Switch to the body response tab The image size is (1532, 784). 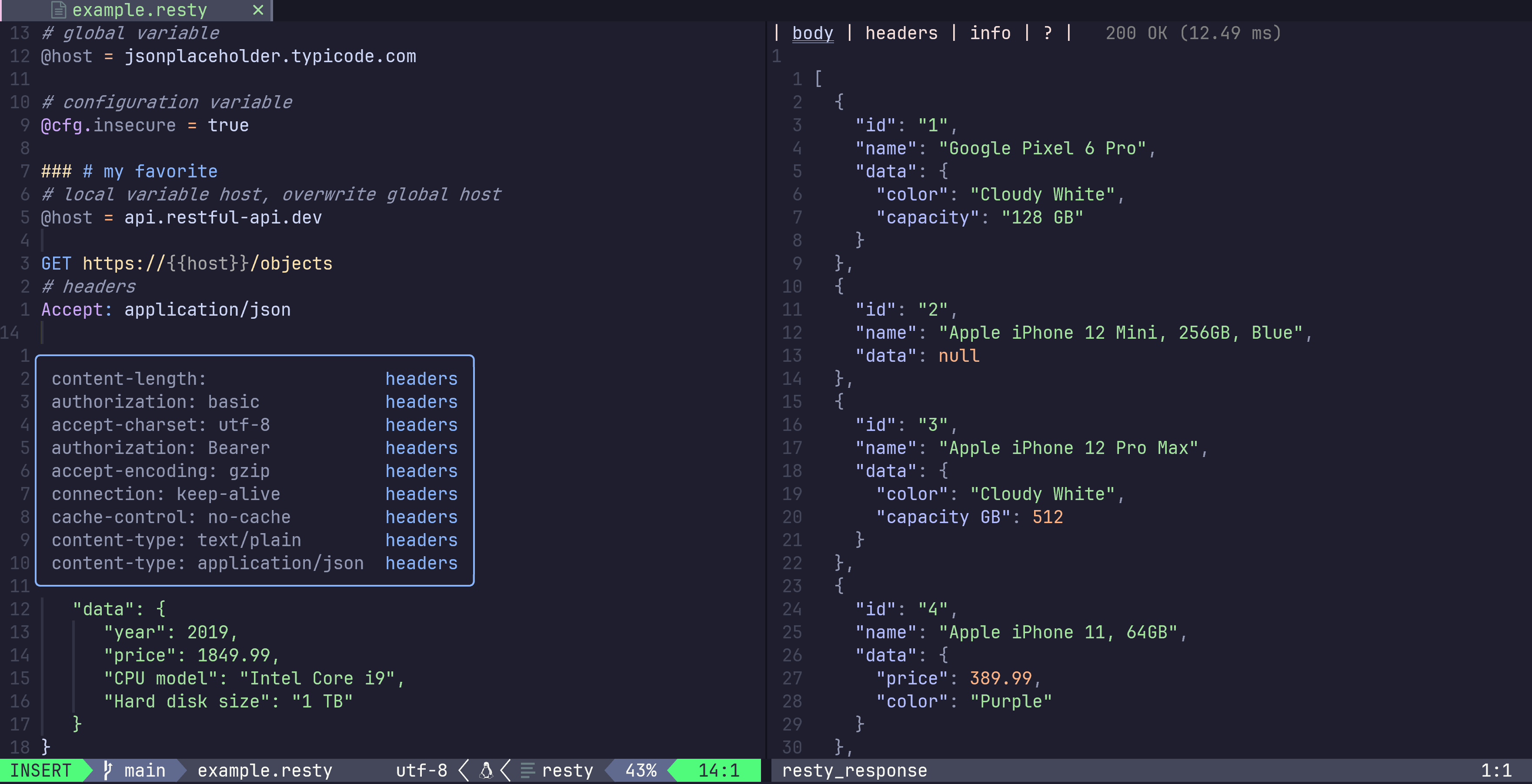[812, 33]
